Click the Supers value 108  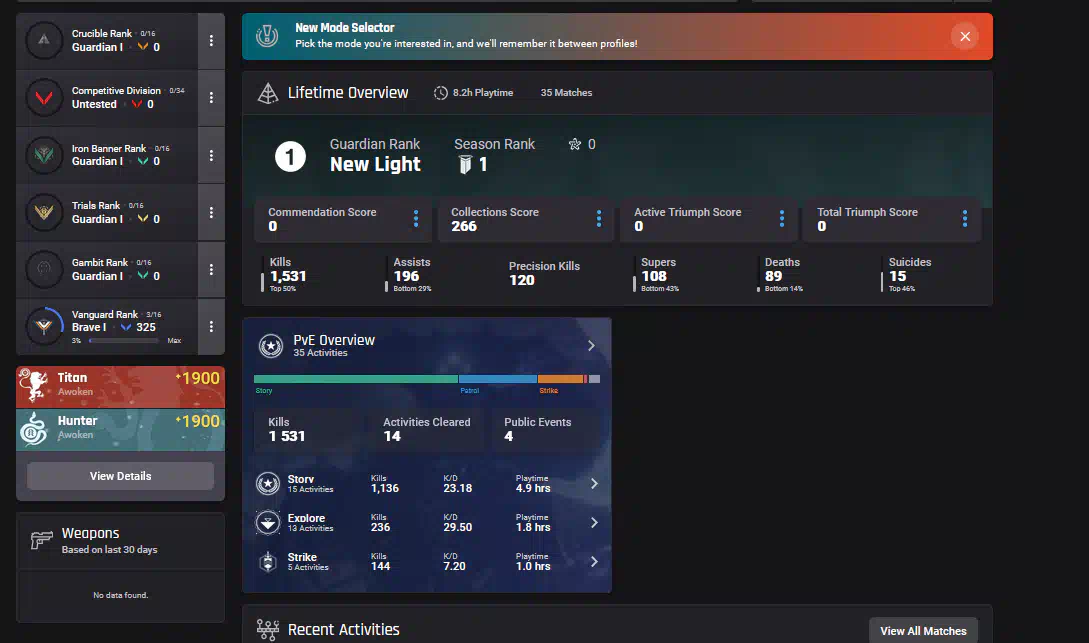pyautogui.click(x=654, y=276)
